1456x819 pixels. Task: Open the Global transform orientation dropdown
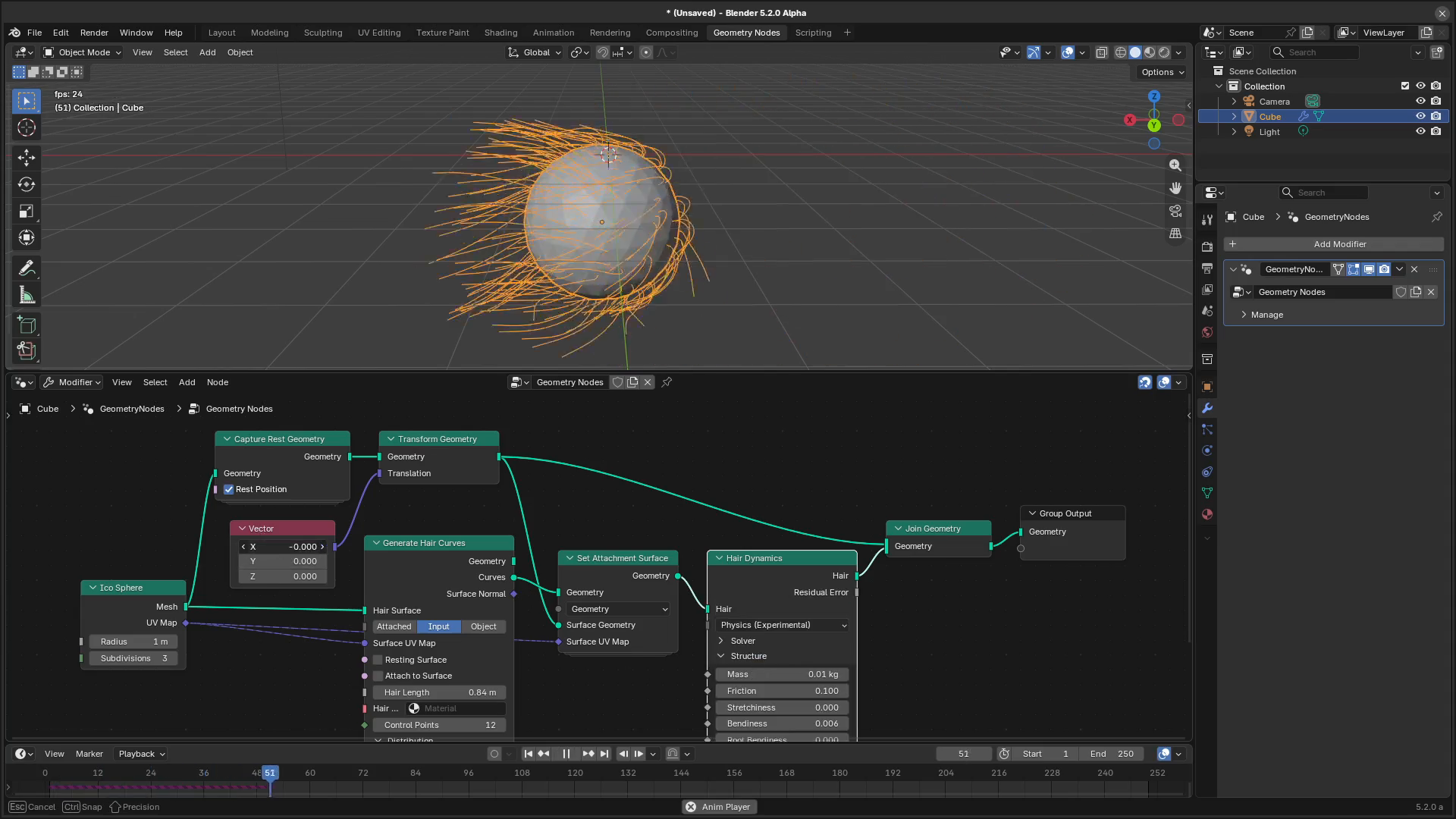(535, 52)
